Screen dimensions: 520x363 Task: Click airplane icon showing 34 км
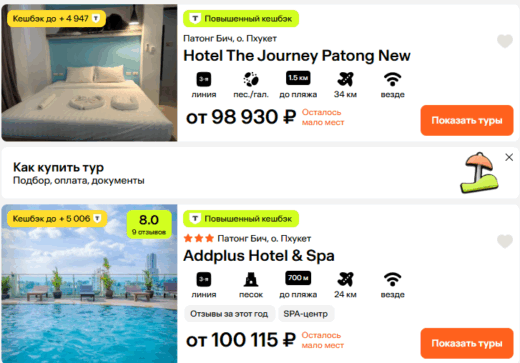tap(345, 79)
